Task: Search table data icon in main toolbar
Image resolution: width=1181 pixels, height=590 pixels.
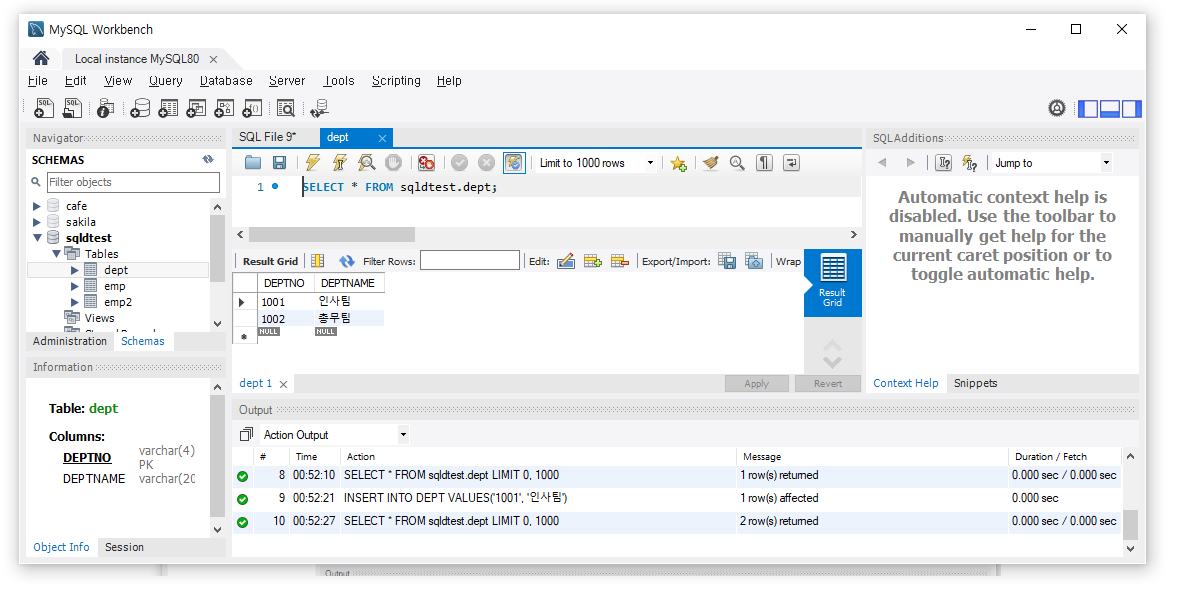Action: [x=285, y=109]
